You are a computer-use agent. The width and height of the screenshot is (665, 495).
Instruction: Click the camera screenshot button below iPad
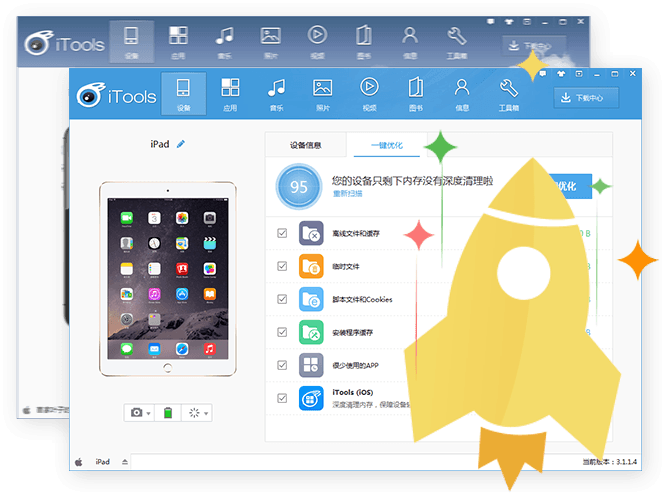137,412
